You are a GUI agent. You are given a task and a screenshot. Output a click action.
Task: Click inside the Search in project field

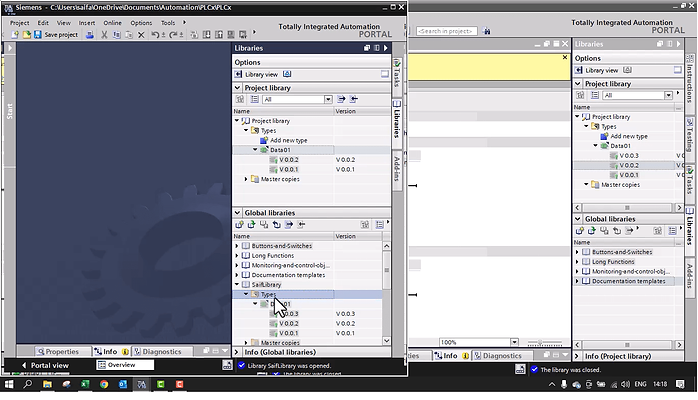coord(446,31)
